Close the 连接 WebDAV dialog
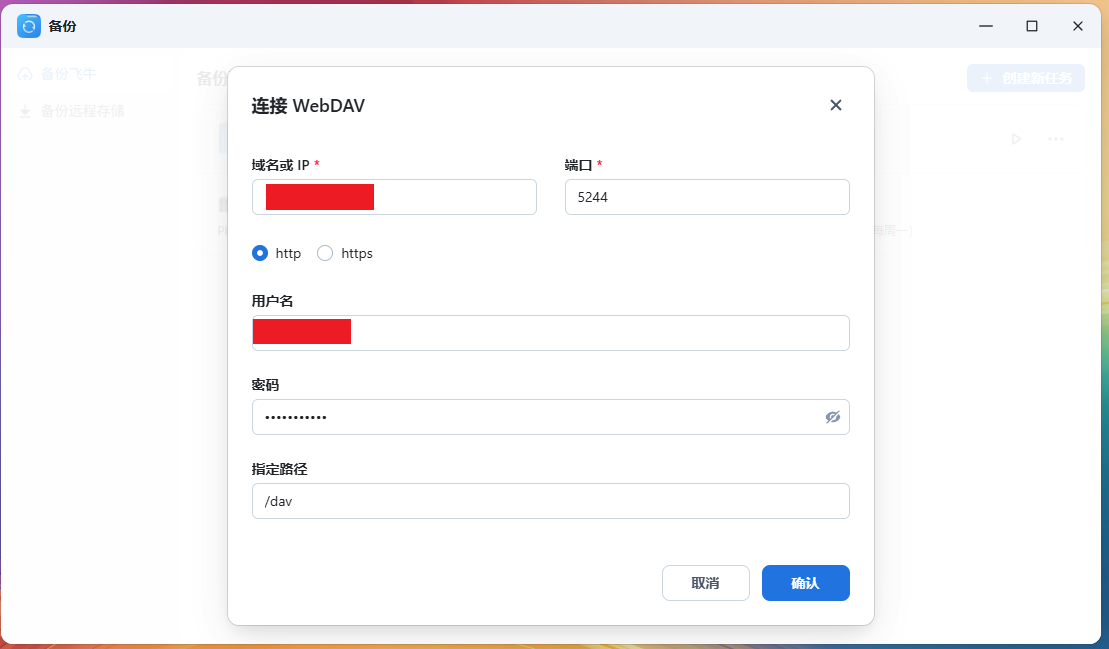Image resolution: width=1109 pixels, height=649 pixels. (836, 105)
